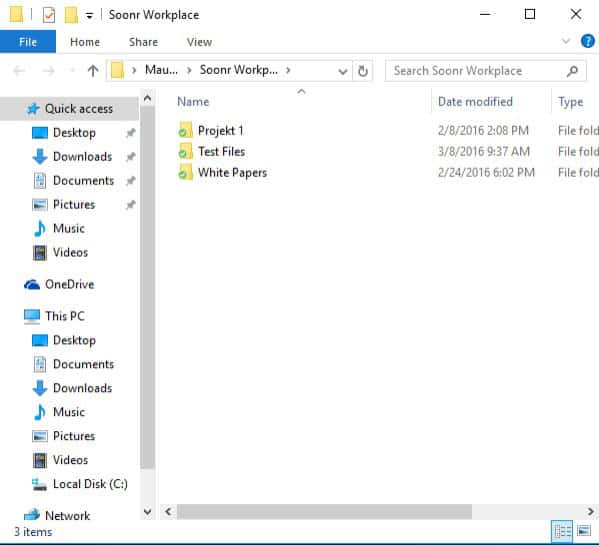The image size is (599, 545).
Task: Click the pin icon next to Desktop
Action: click(x=131, y=133)
